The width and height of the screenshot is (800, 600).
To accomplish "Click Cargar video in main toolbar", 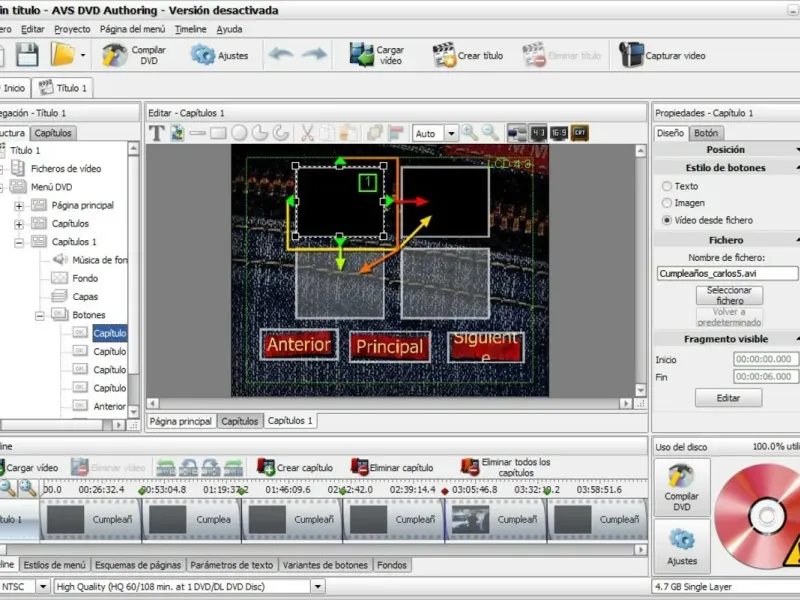I will point(362,55).
